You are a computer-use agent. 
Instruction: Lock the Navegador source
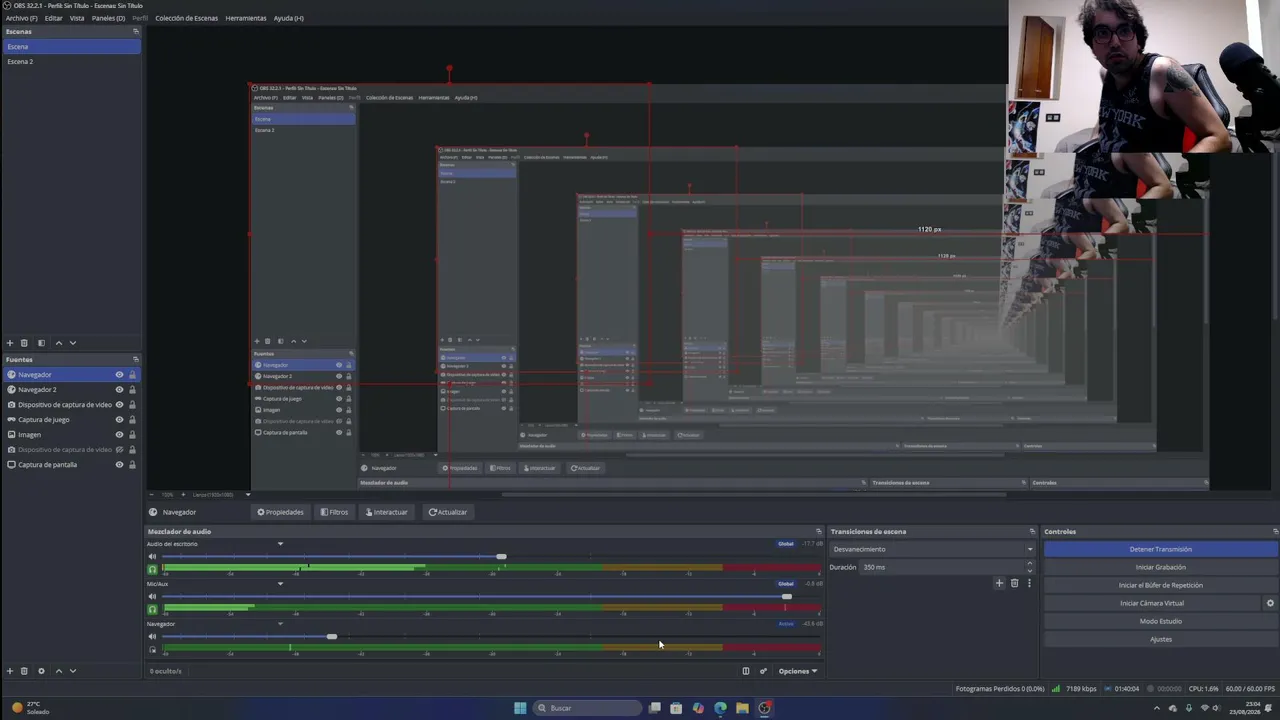[x=132, y=375]
